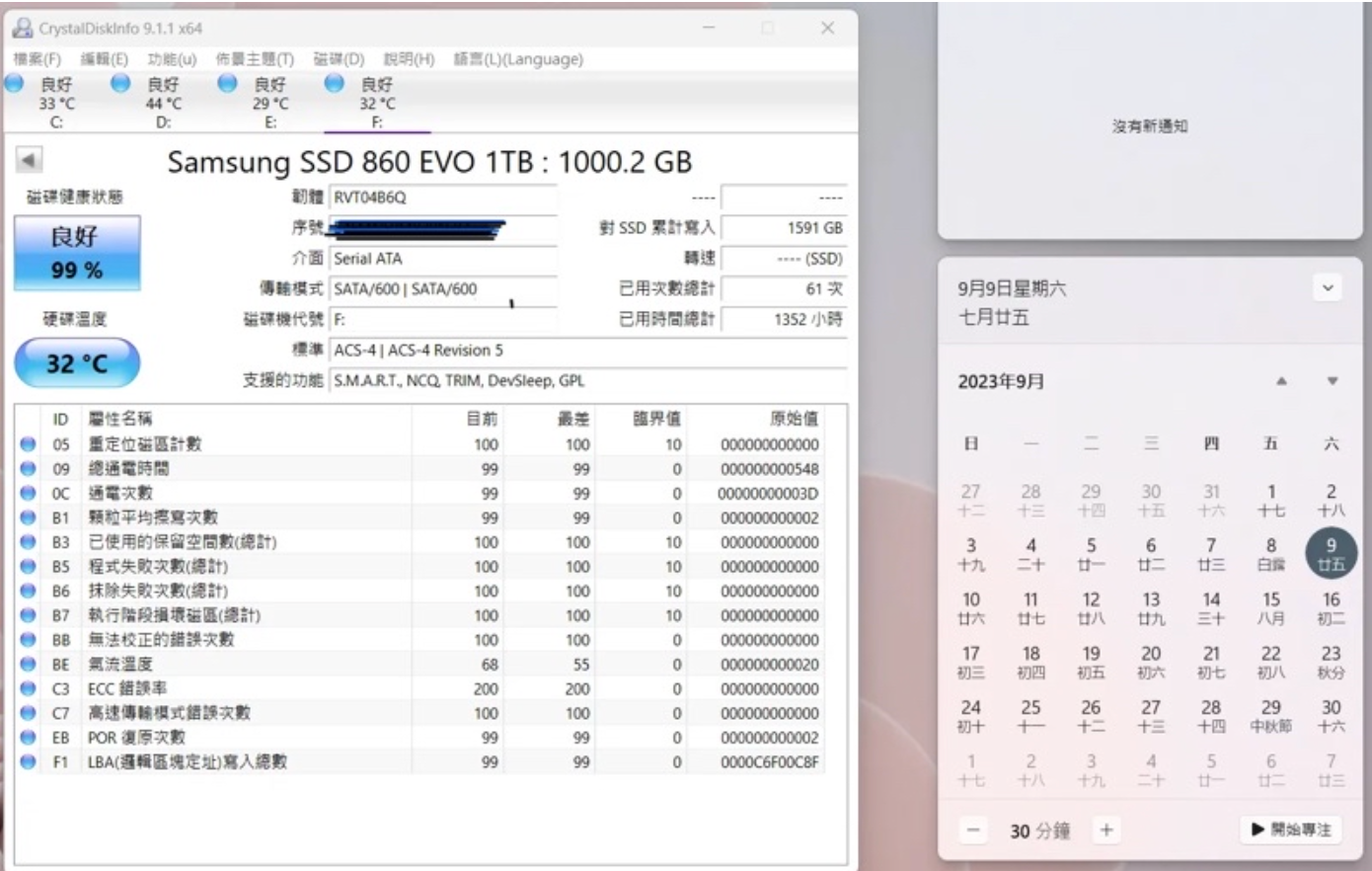
Task: Click status dot for attribute C7
Action: [28, 713]
